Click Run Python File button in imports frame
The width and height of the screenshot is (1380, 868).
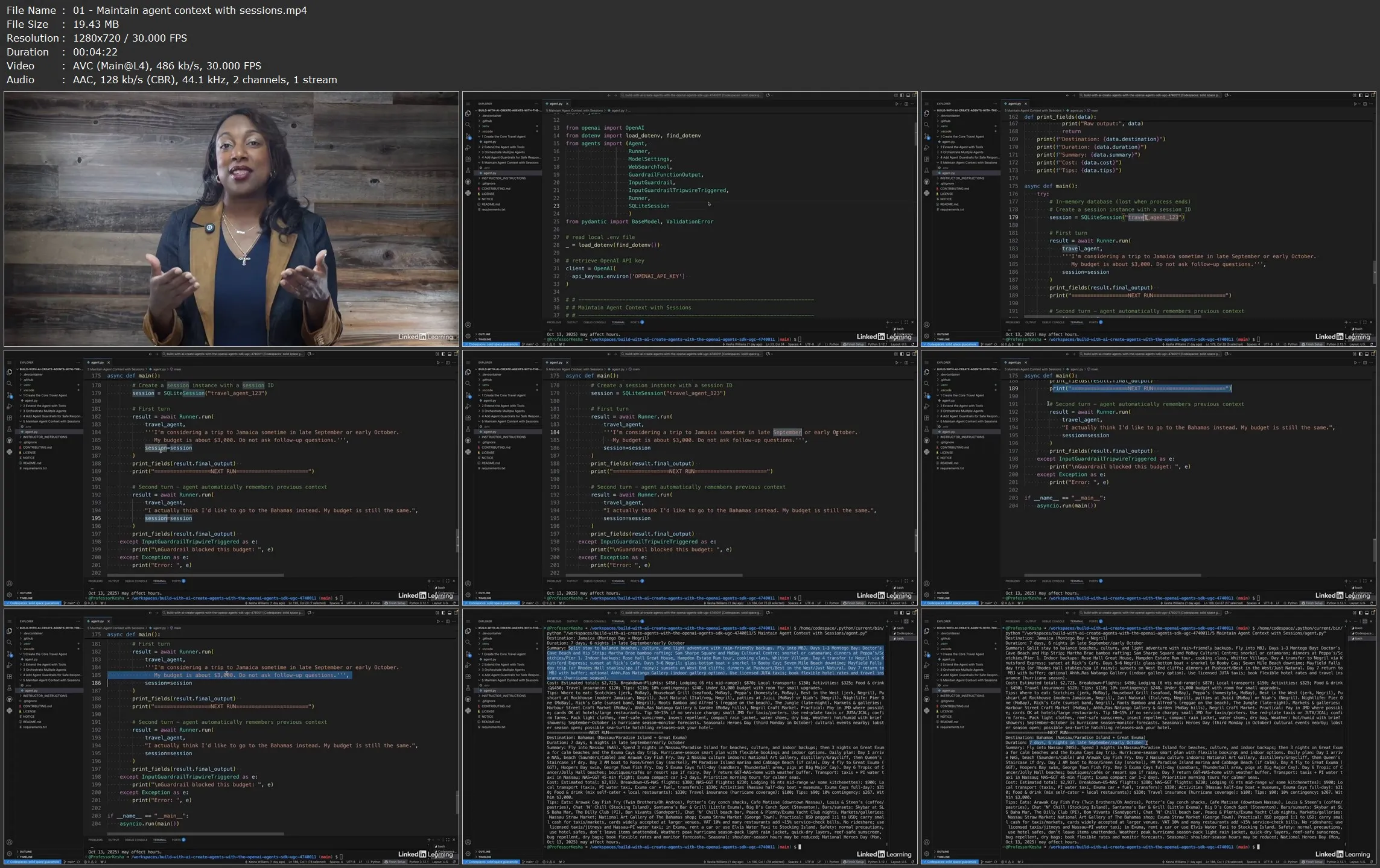pyautogui.click(x=897, y=104)
